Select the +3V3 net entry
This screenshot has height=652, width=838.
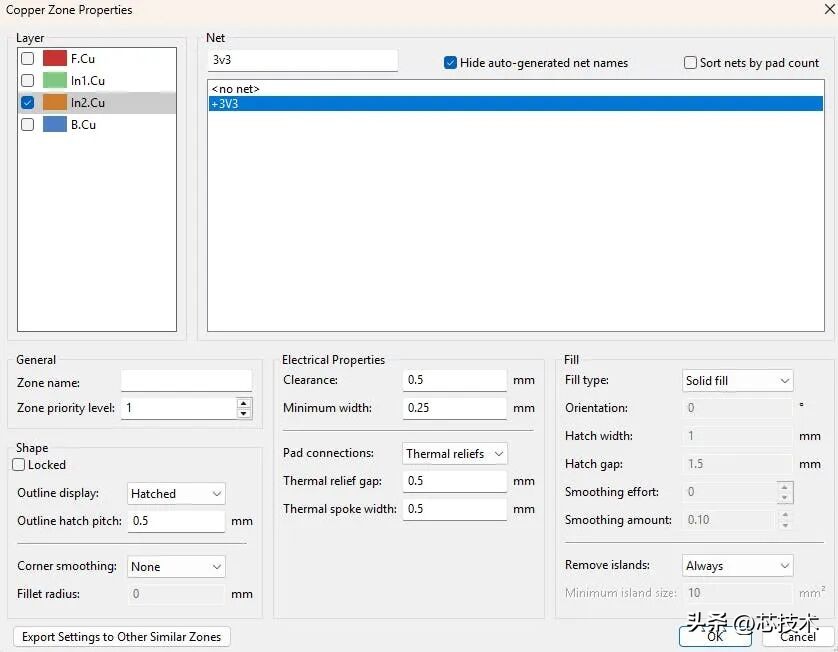point(515,104)
